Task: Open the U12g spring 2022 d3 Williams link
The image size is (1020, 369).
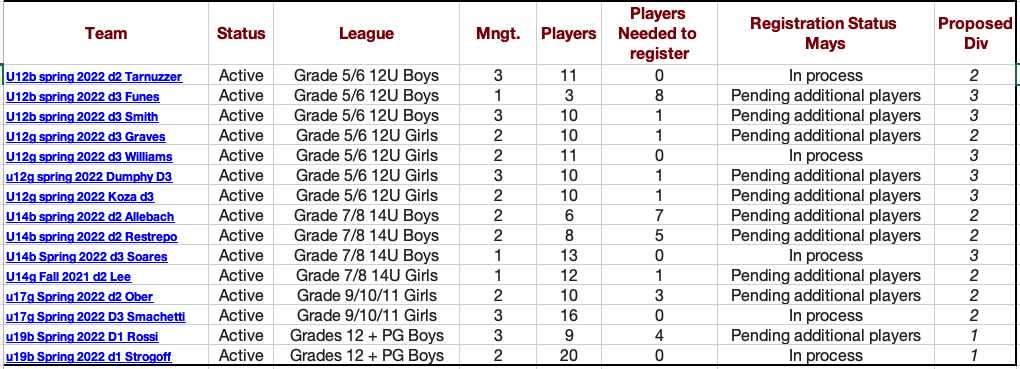Action: pyautogui.click(x=89, y=157)
